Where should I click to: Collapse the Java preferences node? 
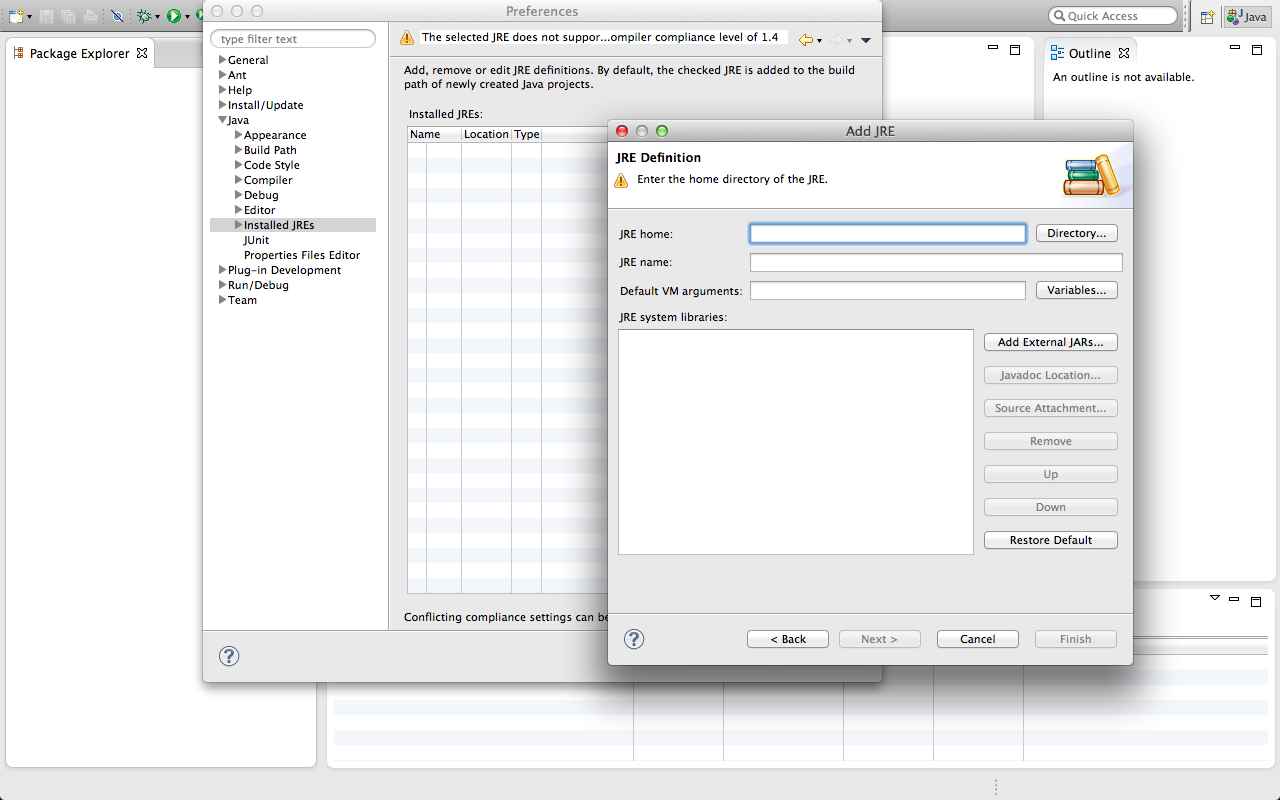click(223, 120)
